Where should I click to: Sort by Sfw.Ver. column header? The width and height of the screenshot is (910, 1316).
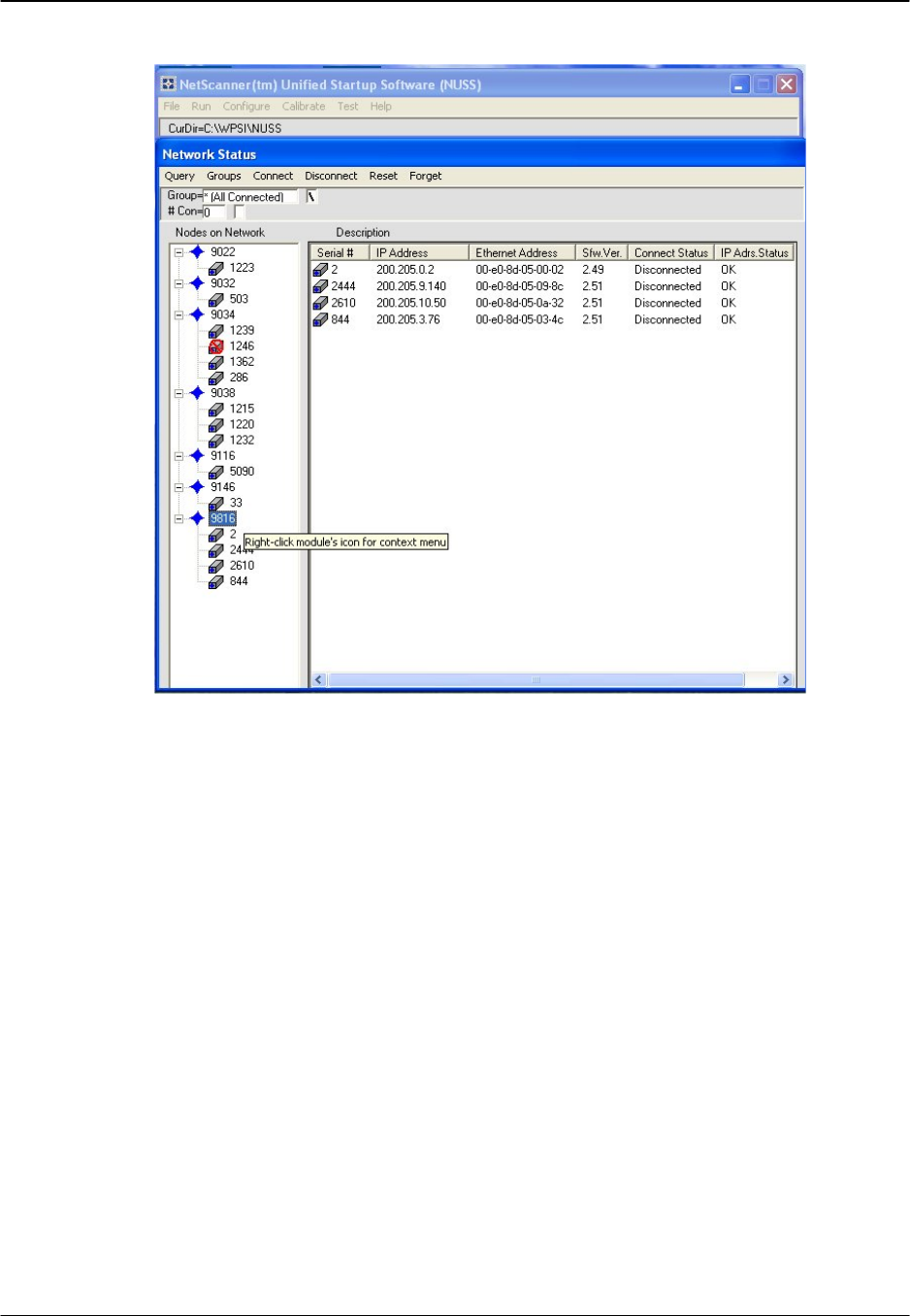pos(601,252)
